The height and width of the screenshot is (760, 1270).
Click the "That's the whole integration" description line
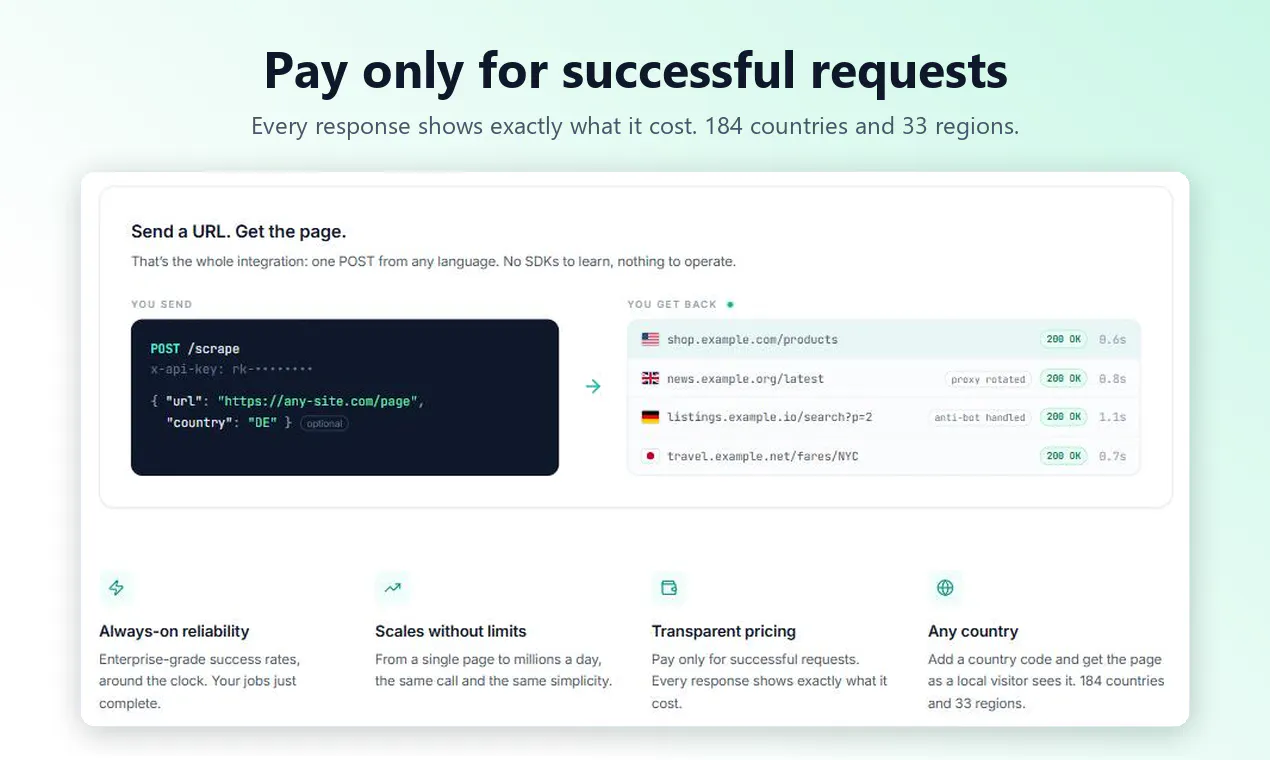(433, 262)
